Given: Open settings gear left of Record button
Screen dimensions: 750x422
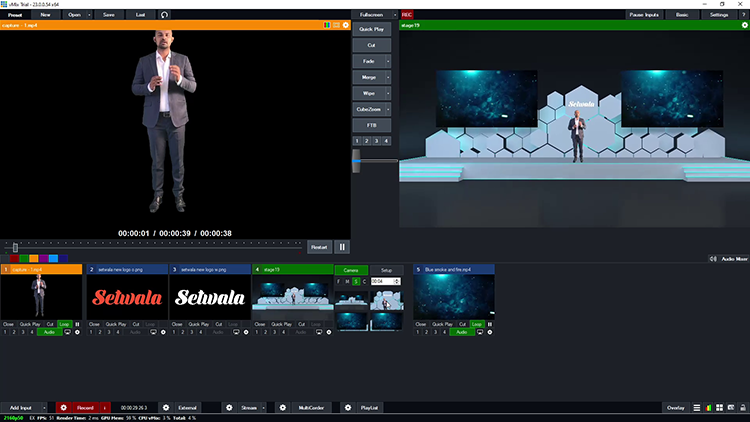Looking at the screenshot, I should point(62,408).
